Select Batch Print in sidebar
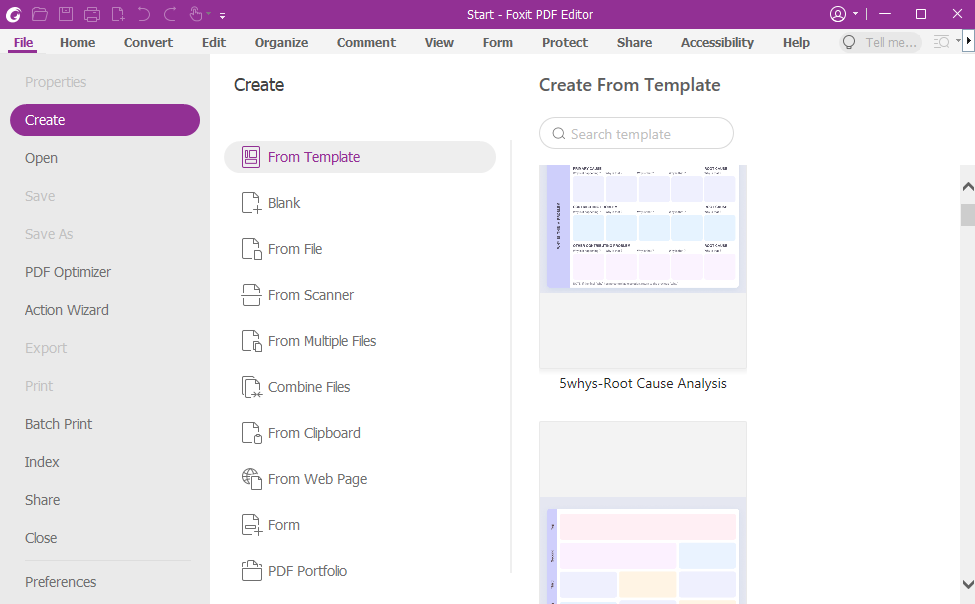The height and width of the screenshot is (604, 975). [x=58, y=424]
